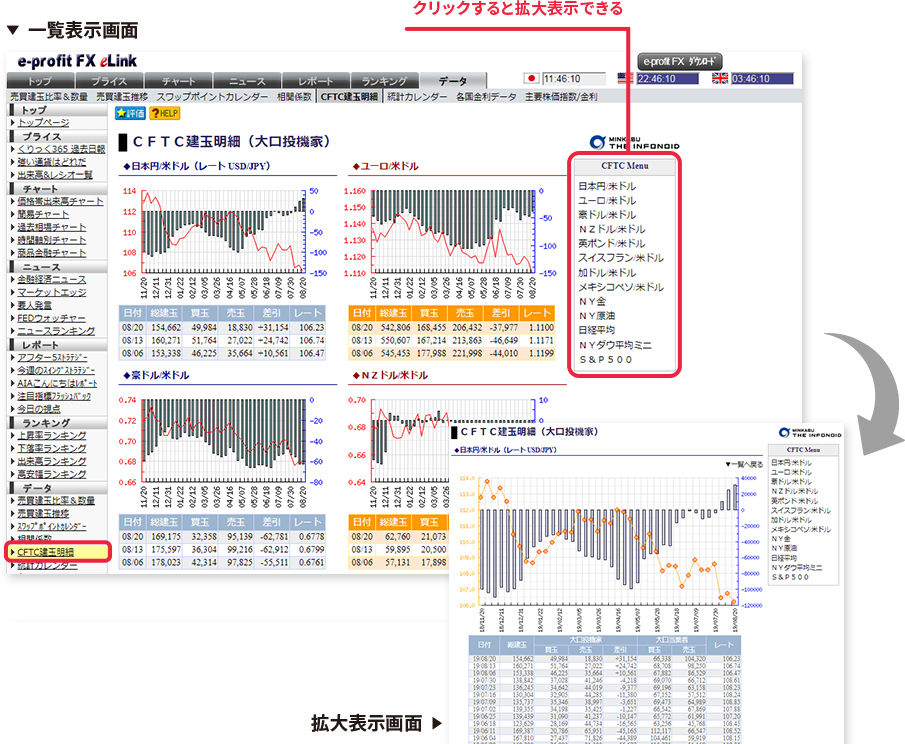Select スイスフラン/米ドル in the list view CFTC Menu
Viewport: 905px width, 744px height.
[621, 258]
